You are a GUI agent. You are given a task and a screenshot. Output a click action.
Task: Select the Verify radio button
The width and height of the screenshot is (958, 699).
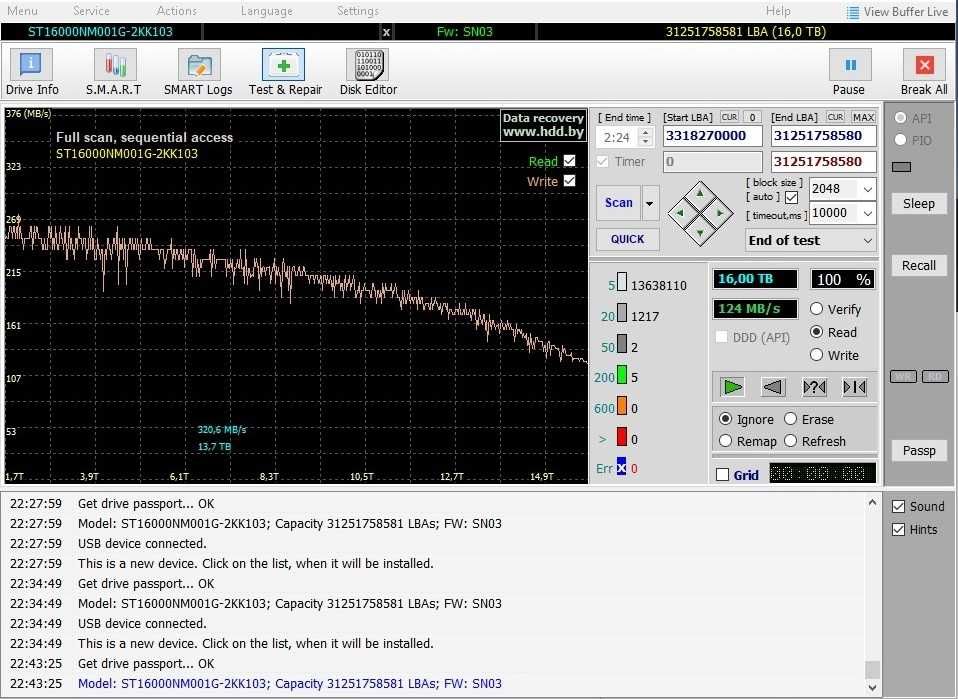coord(816,309)
